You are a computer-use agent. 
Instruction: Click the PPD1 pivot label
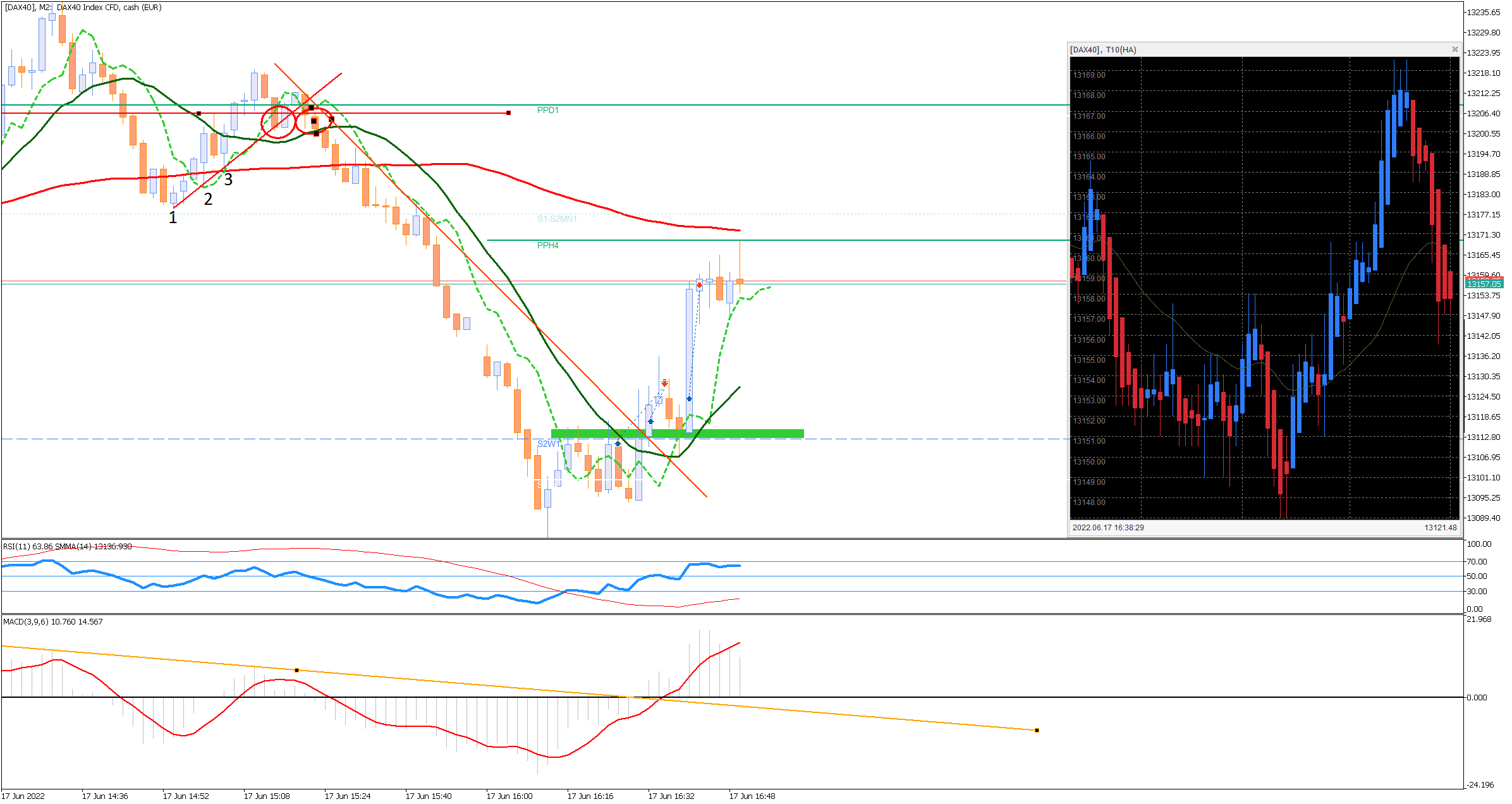click(x=547, y=110)
